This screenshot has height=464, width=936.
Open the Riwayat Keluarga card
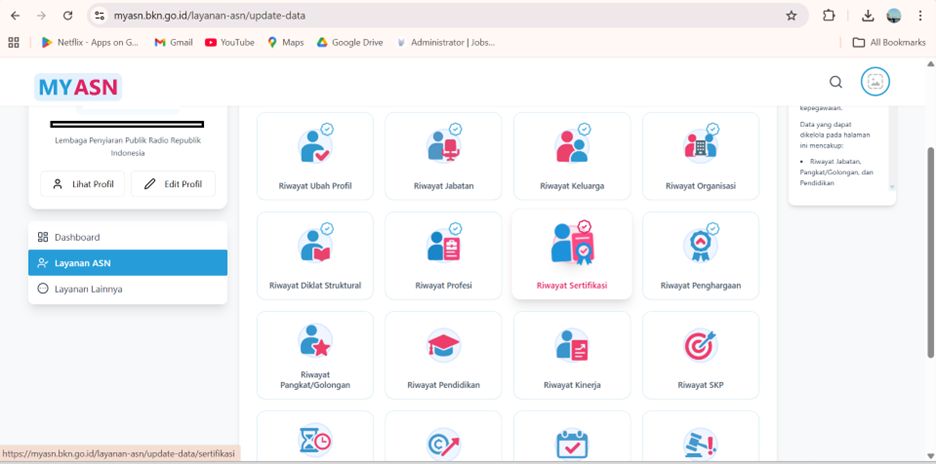pos(572,156)
